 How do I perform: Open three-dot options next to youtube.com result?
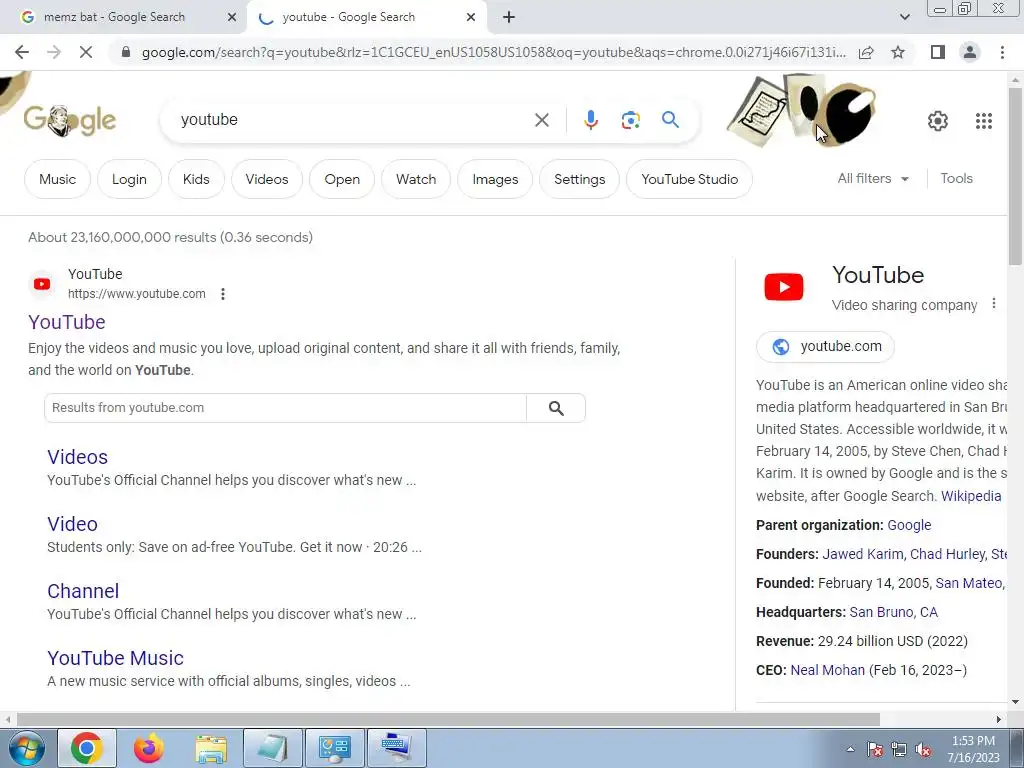tap(223, 294)
